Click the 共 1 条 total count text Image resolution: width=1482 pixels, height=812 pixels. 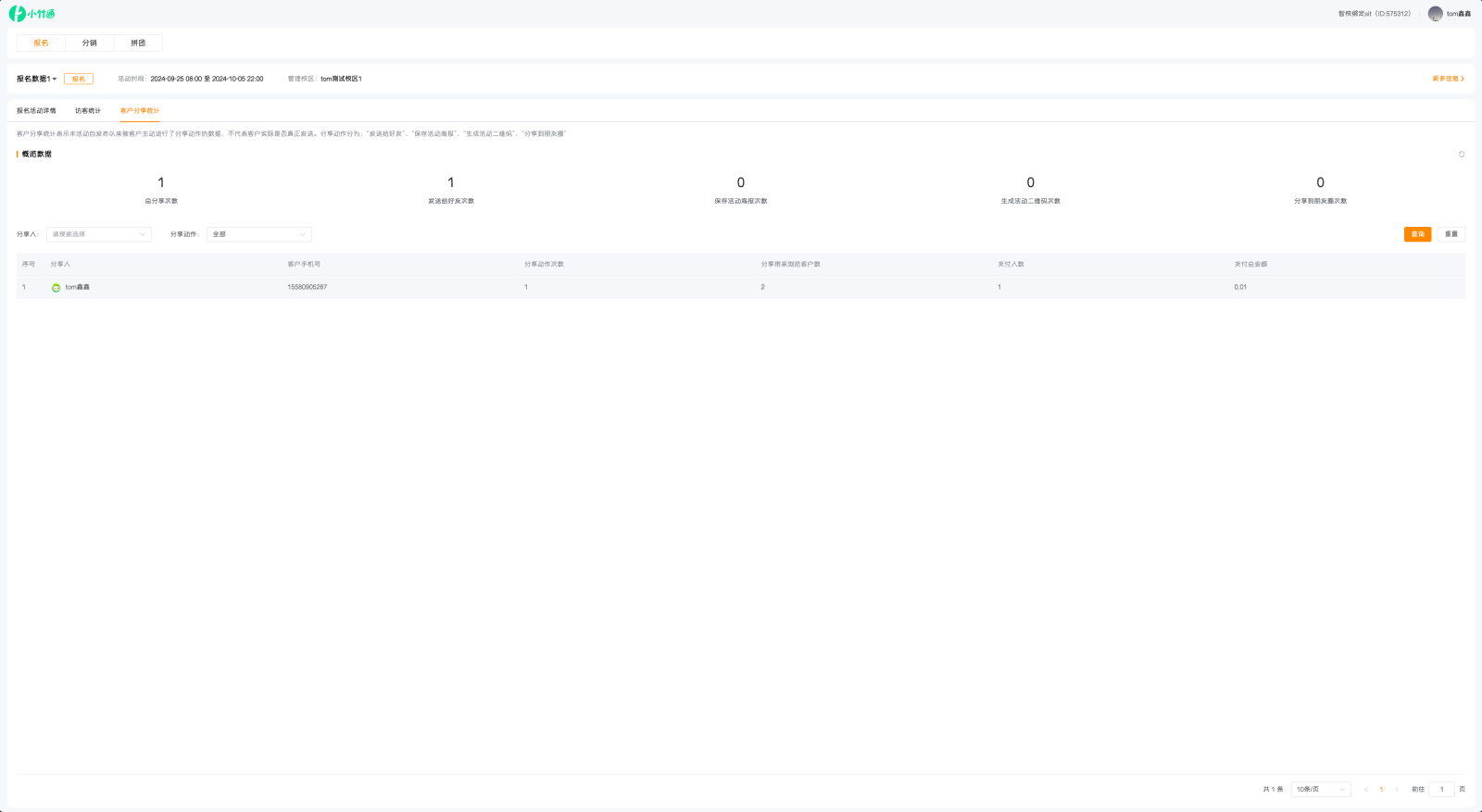pyautogui.click(x=1274, y=790)
